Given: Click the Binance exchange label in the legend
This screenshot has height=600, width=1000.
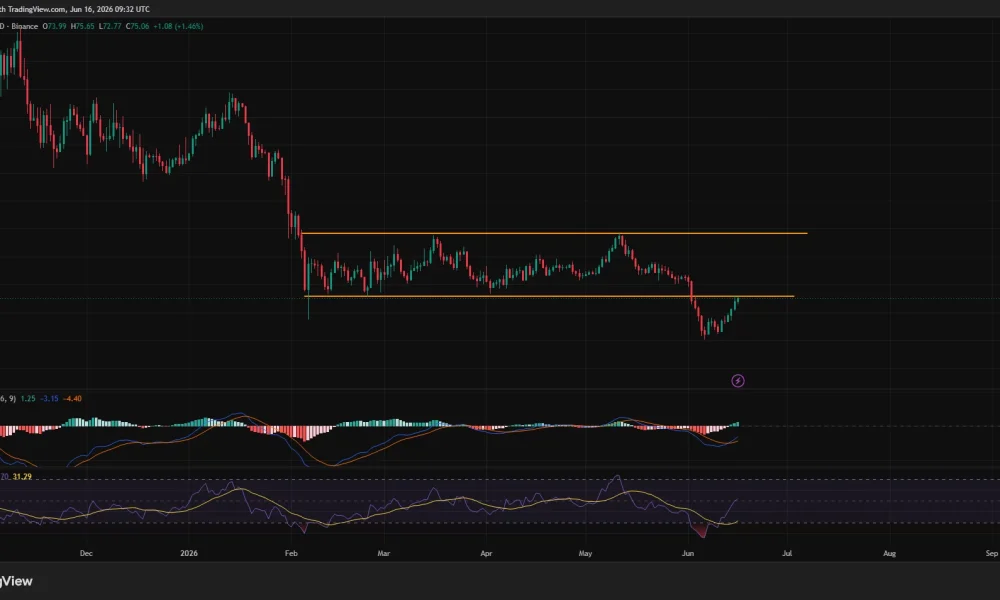Looking at the screenshot, I should (24, 26).
